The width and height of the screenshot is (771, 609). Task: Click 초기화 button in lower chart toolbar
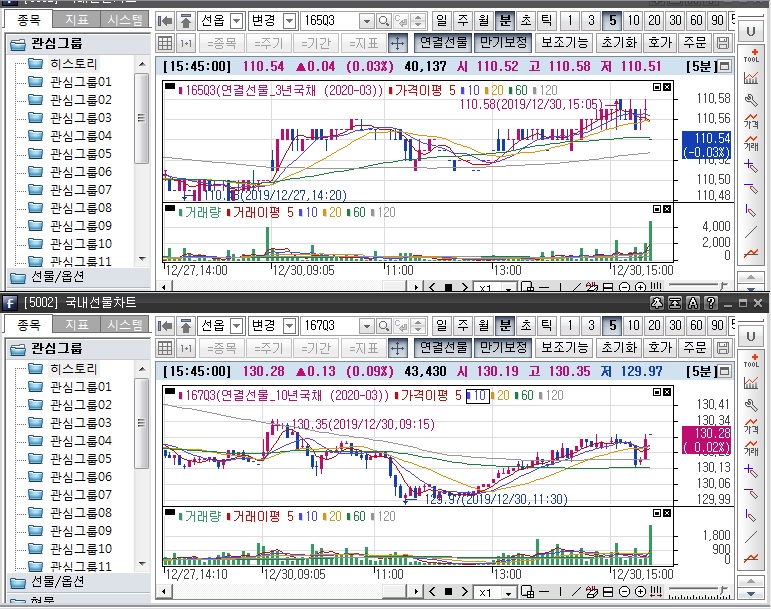pos(618,348)
